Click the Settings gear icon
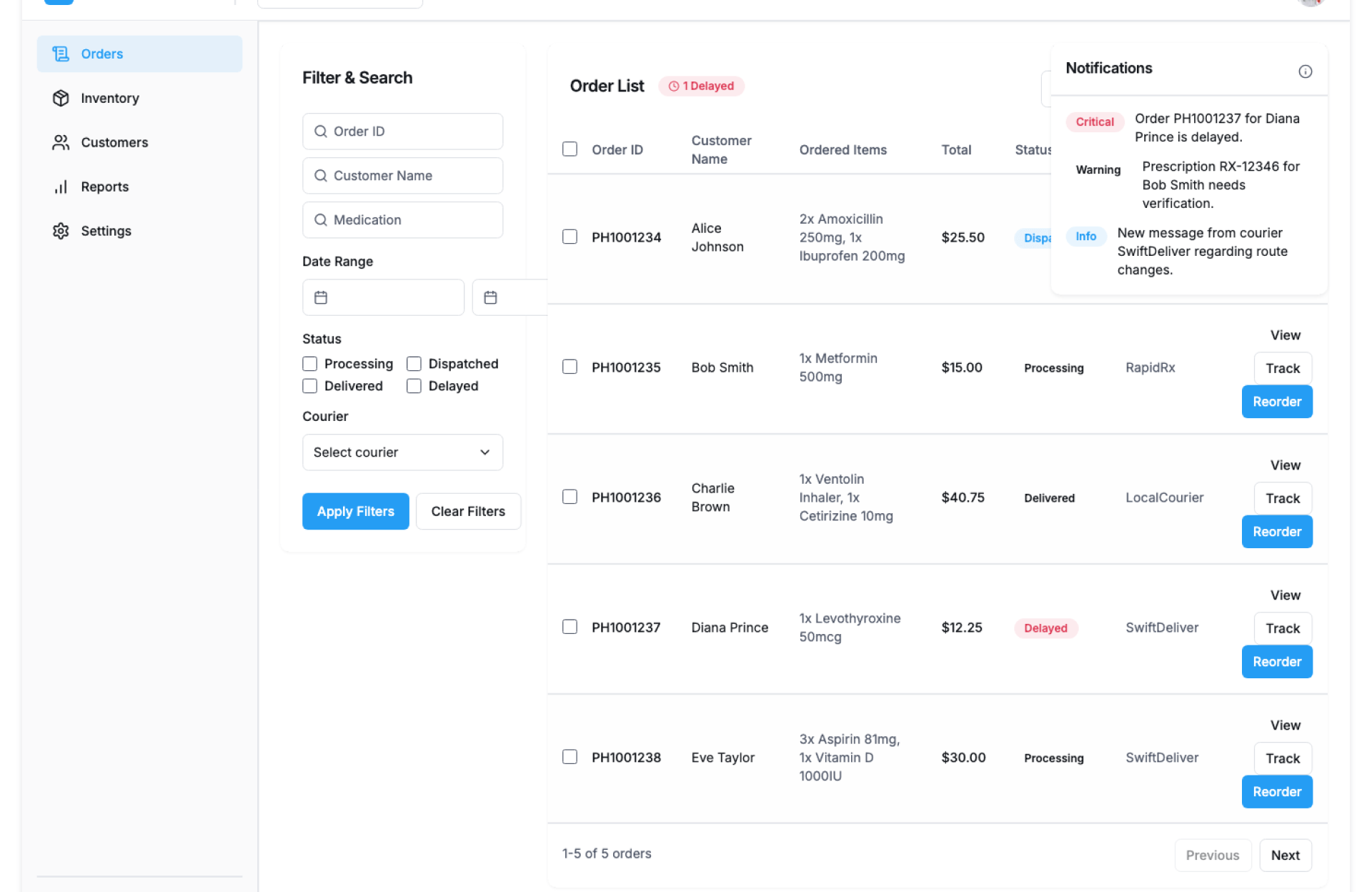 pyautogui.click(x=61, y=231)
